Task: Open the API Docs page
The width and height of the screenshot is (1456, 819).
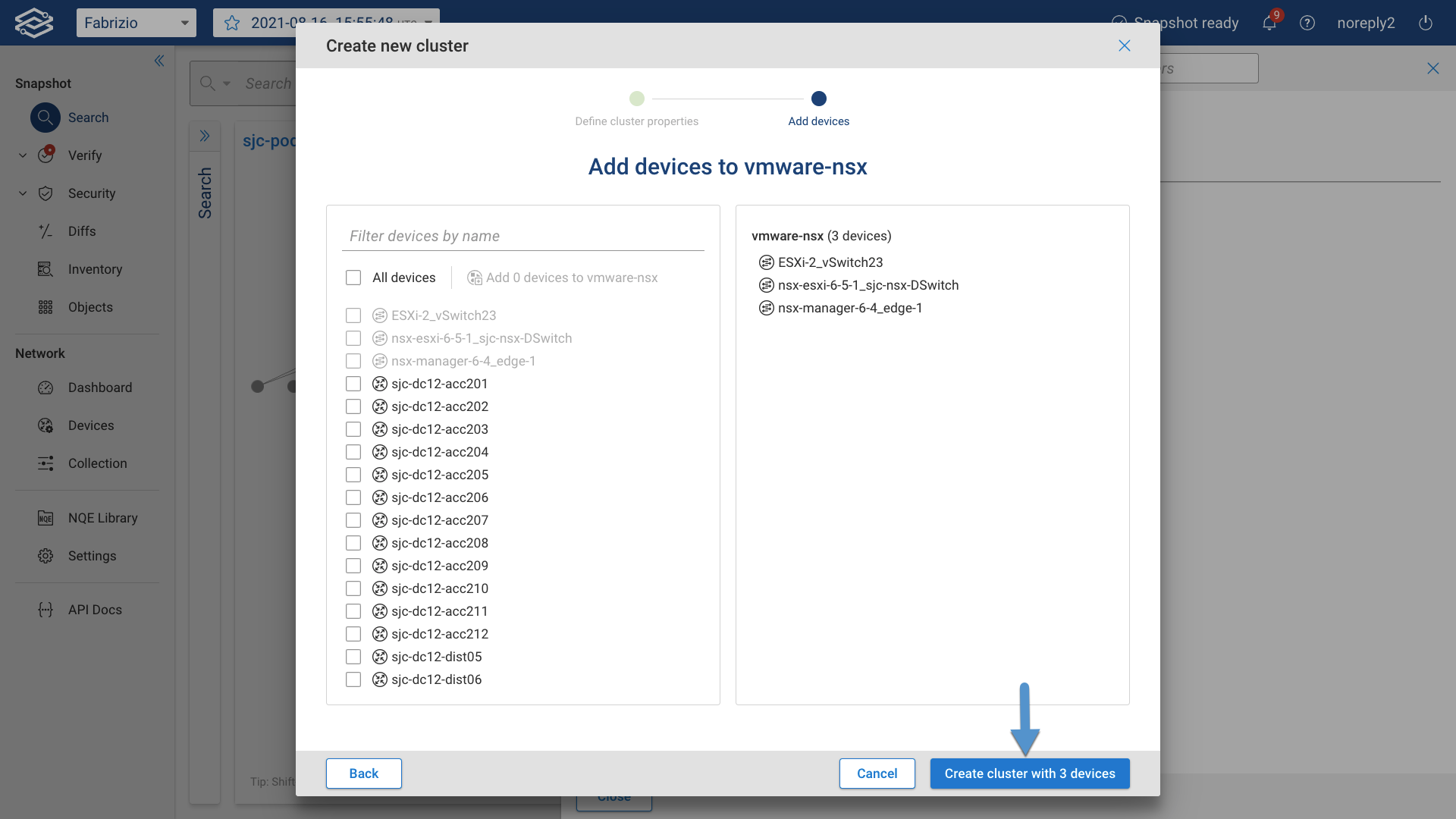Action: 94,609
